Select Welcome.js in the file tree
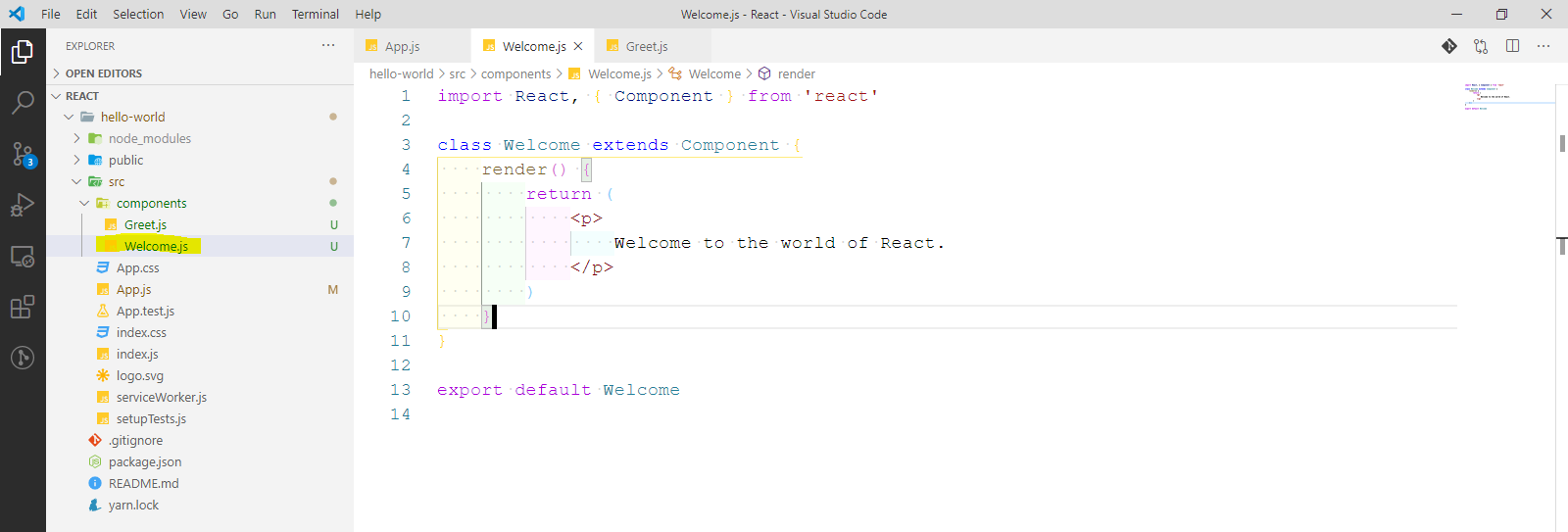 tap(200, 246)
